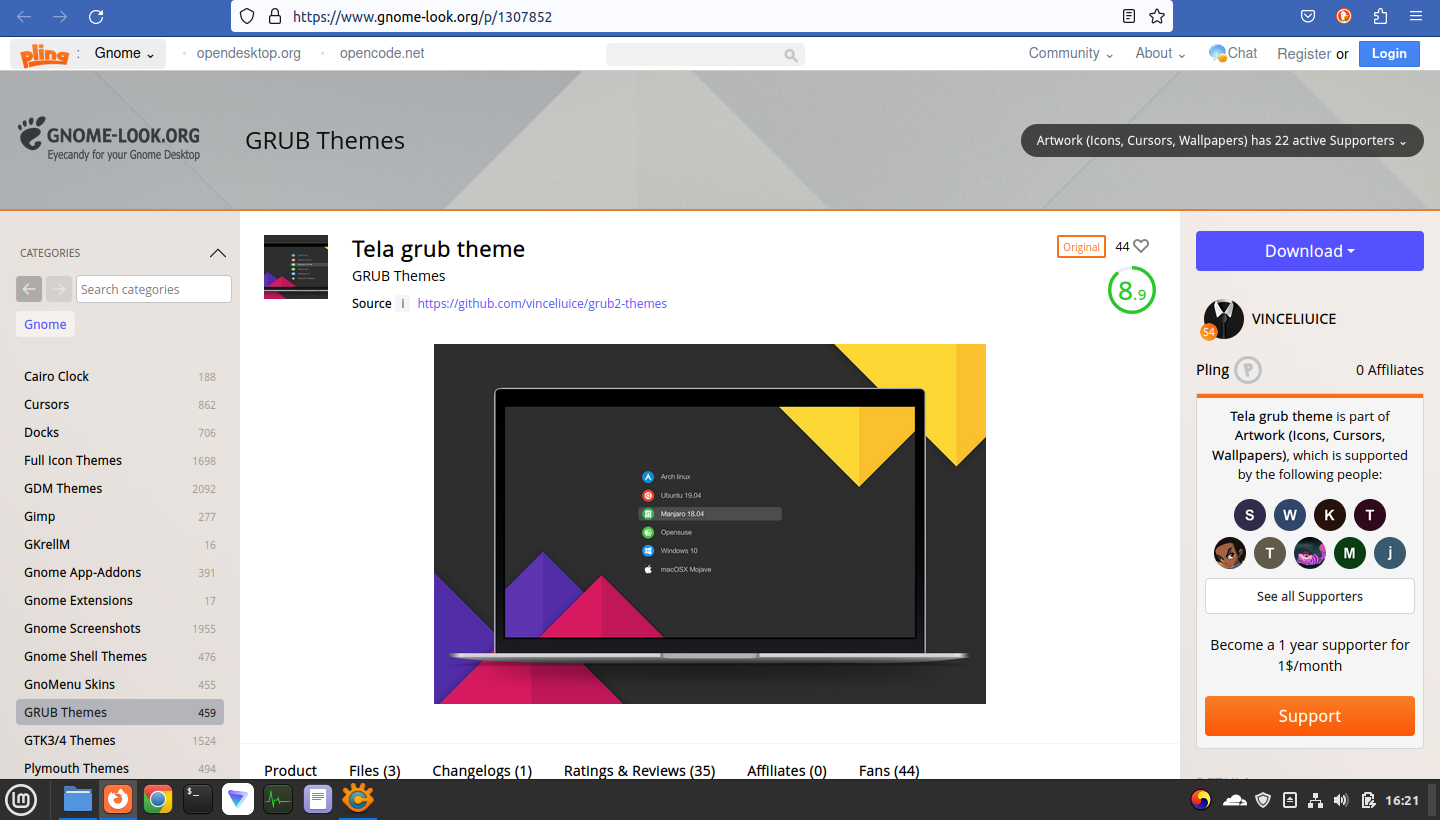Toggle reader view in the address bar
The image size is (1440, 820).
click(1129, 16)
